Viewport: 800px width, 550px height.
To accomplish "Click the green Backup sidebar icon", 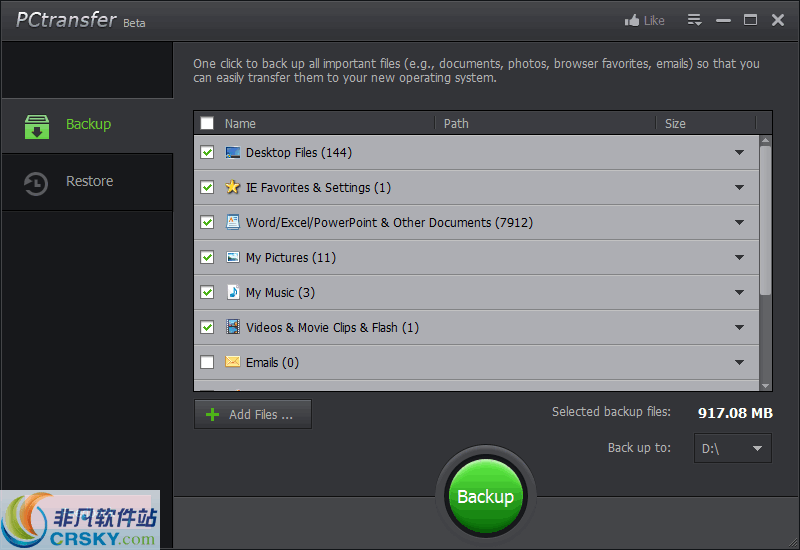I will [37, 127].
